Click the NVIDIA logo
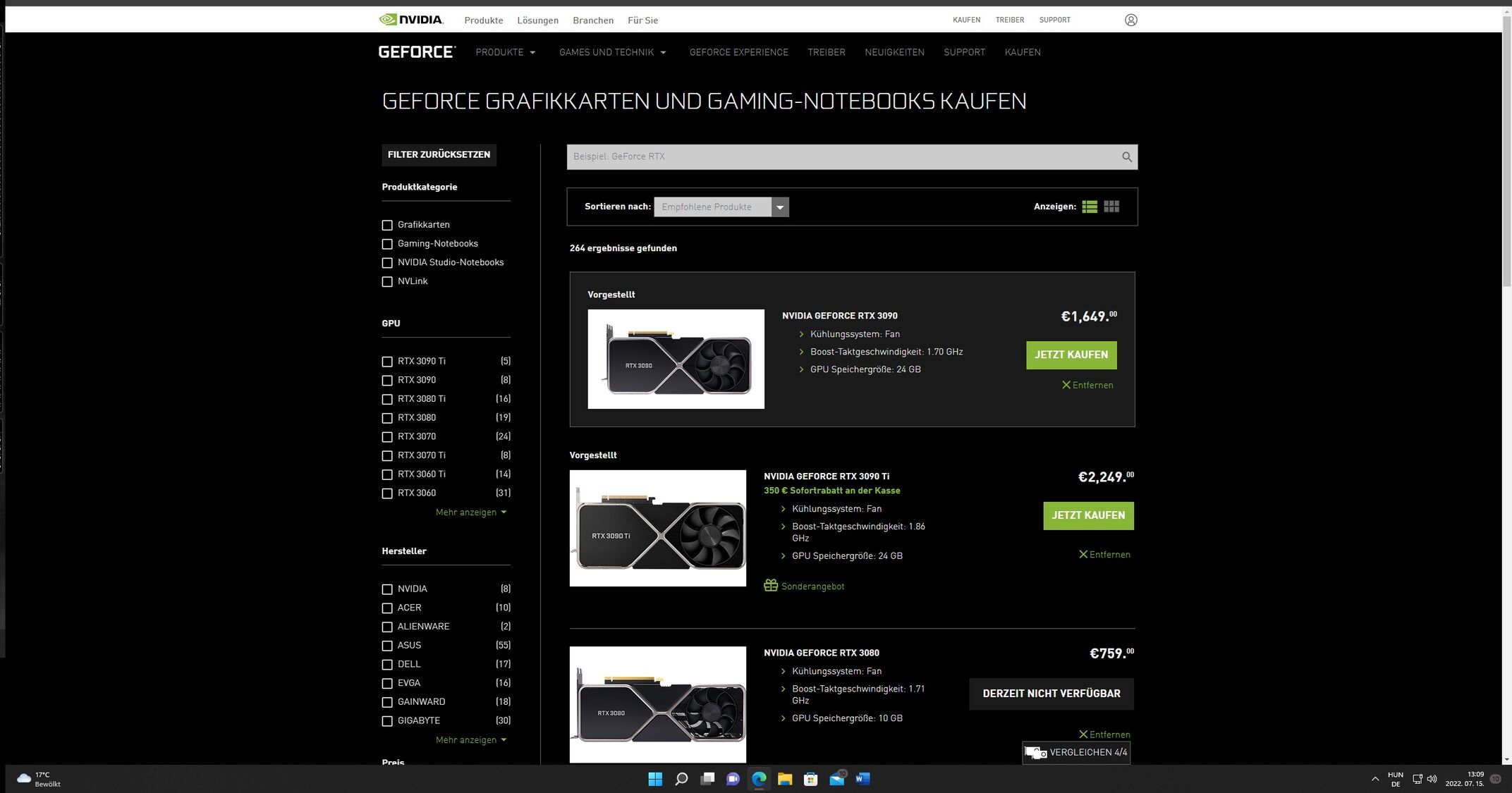 click(x=411, y=20)
